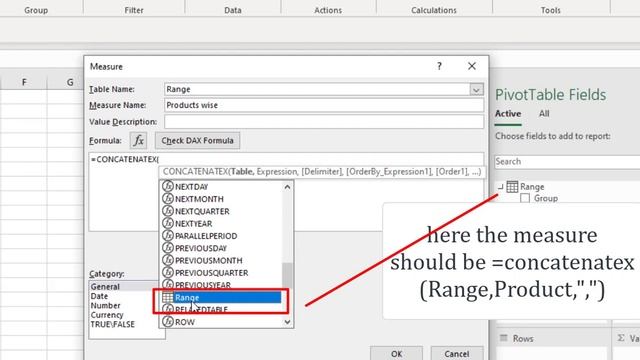The width and height of the screenshot is (640, 360).
Task: Select PREVIOUSMONTH function in autocomplete list
Action: (x=220, y=260)
